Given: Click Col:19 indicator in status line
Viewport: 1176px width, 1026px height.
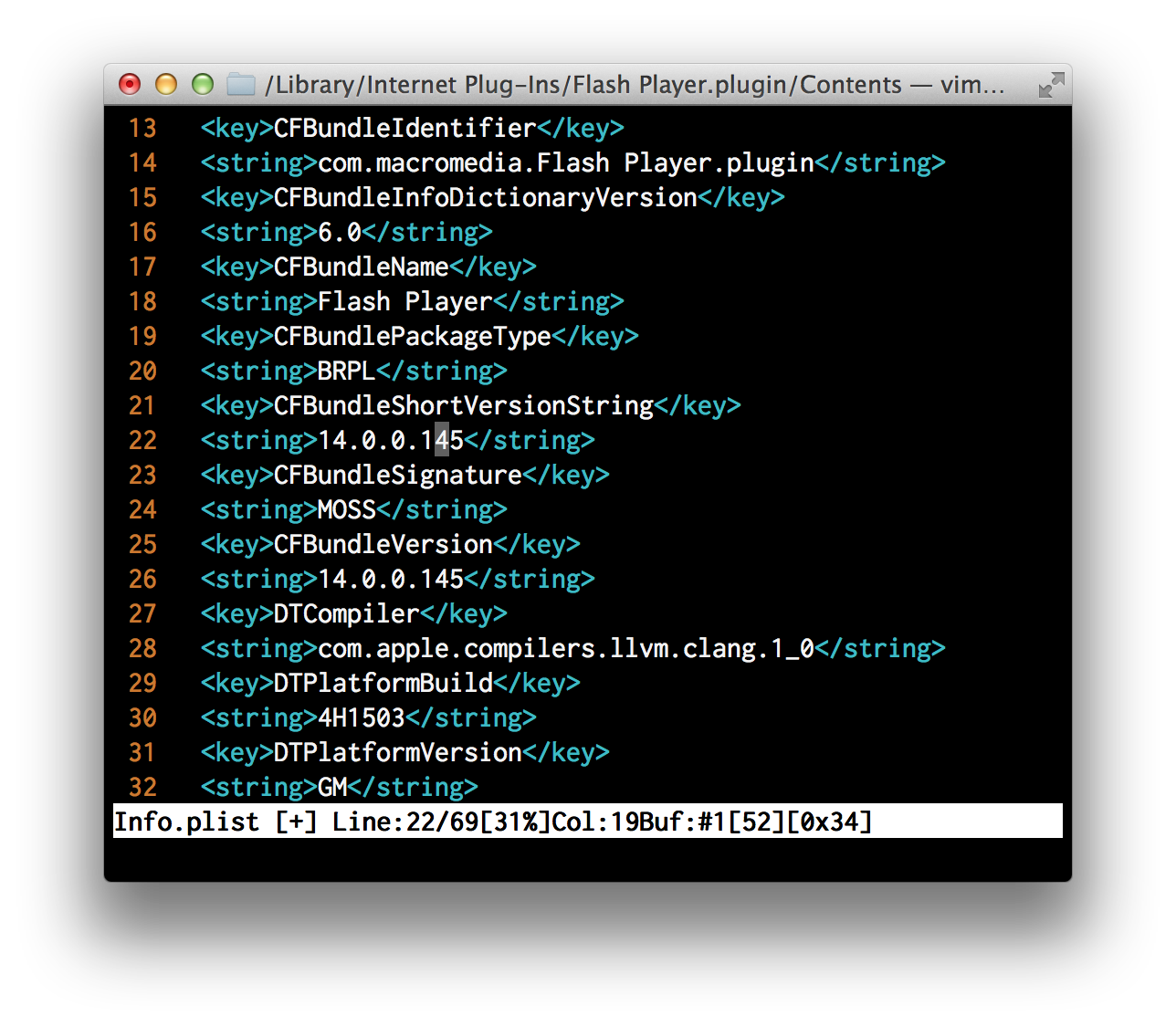Looking at the screenshot, I should (595, 822).
